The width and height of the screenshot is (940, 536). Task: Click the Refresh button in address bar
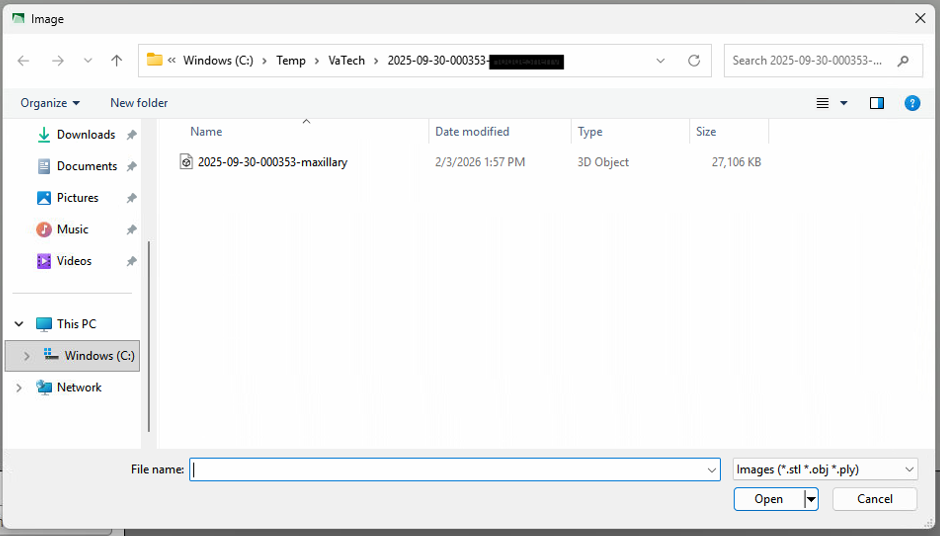coord(693,61)
